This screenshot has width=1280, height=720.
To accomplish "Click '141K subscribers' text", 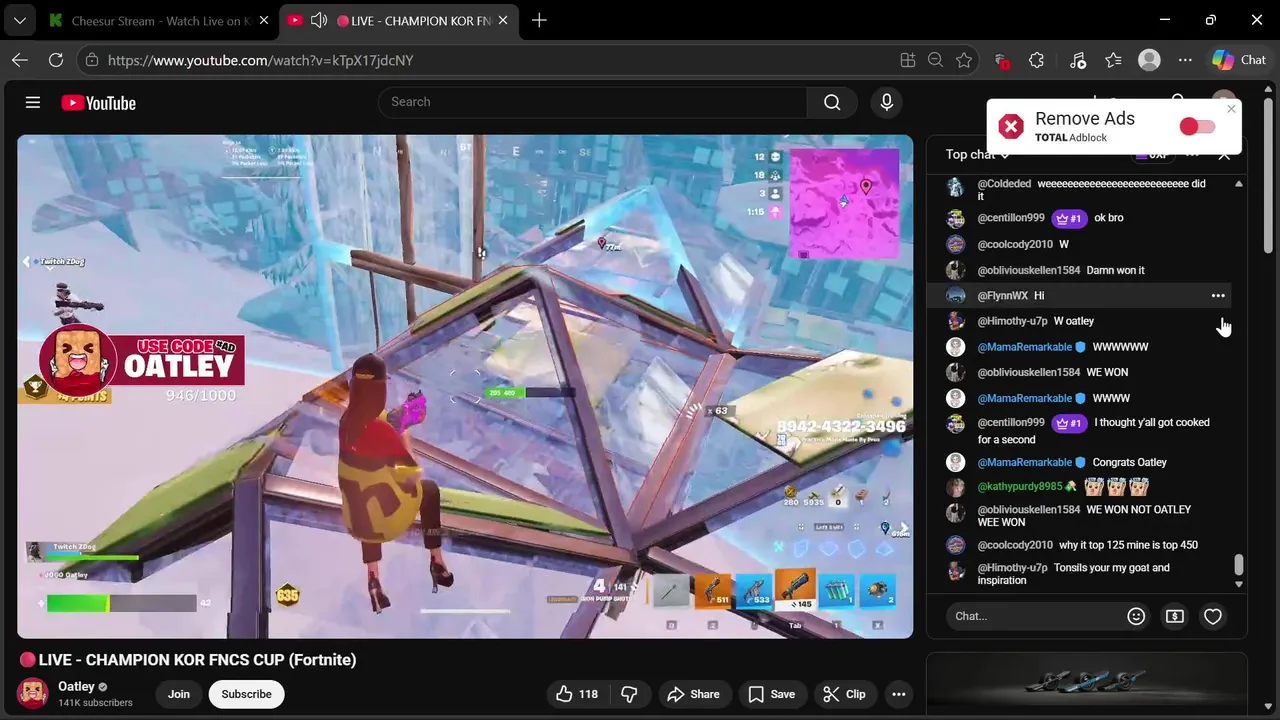I will (95, 703).
